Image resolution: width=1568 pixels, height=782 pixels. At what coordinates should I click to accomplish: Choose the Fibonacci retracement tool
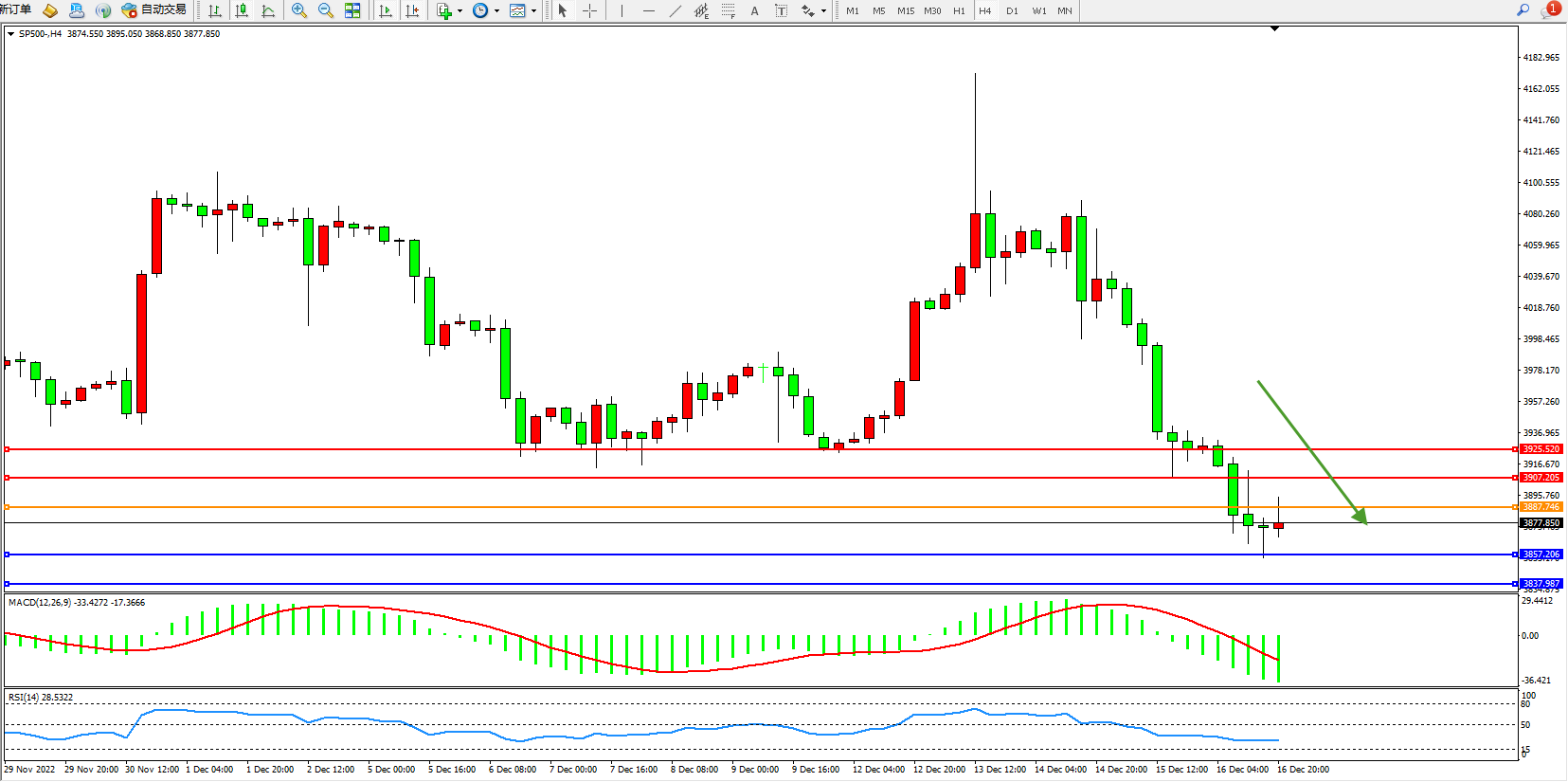pyautogui.click(x=728, y=10)
